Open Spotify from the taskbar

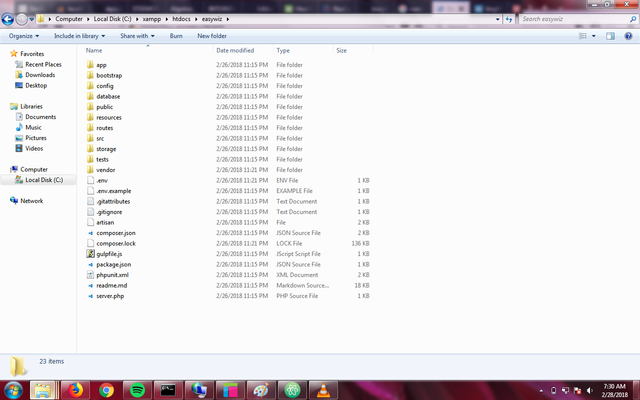tap(138, 391)
